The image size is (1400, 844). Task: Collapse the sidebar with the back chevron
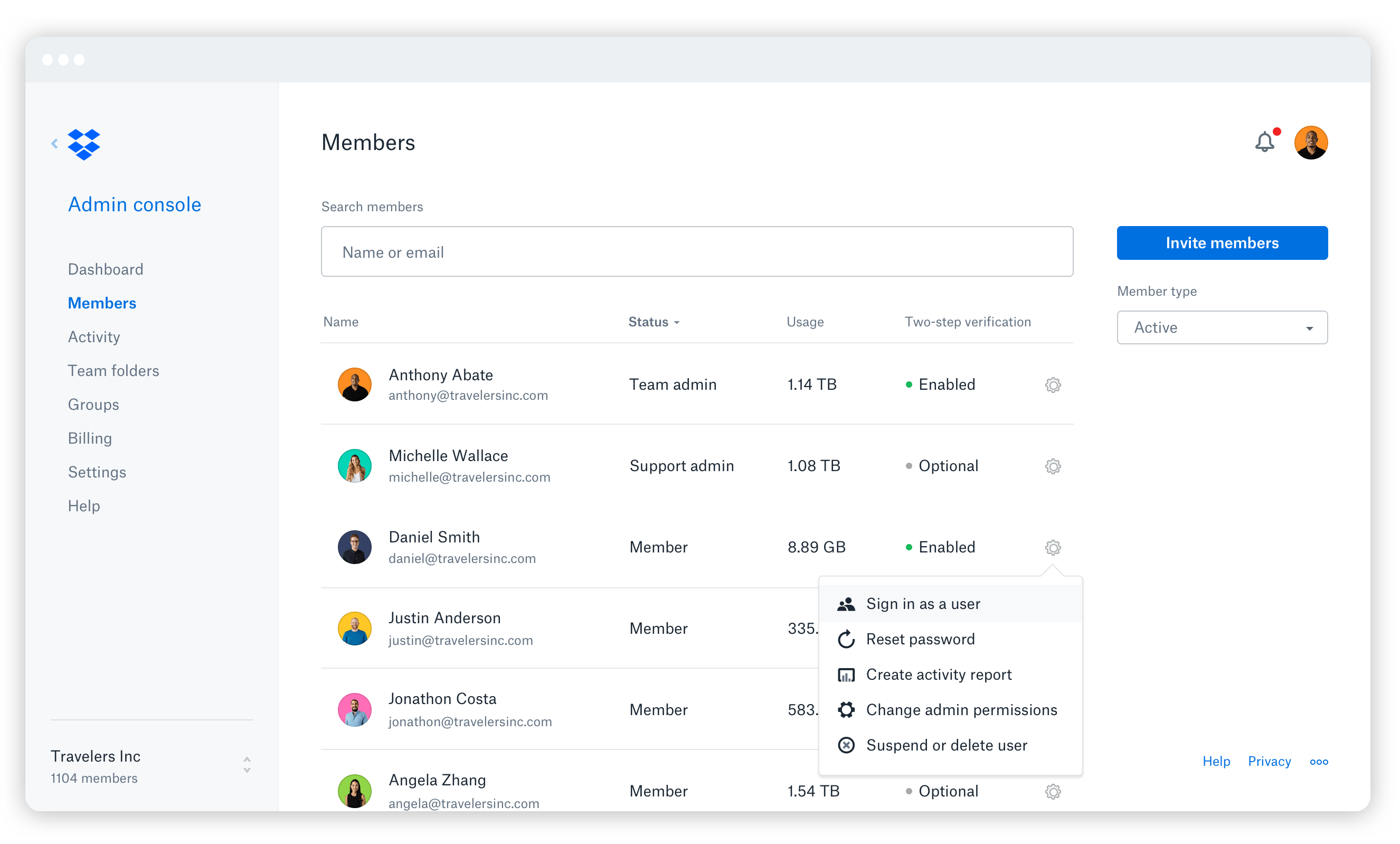tap(54, 144)
